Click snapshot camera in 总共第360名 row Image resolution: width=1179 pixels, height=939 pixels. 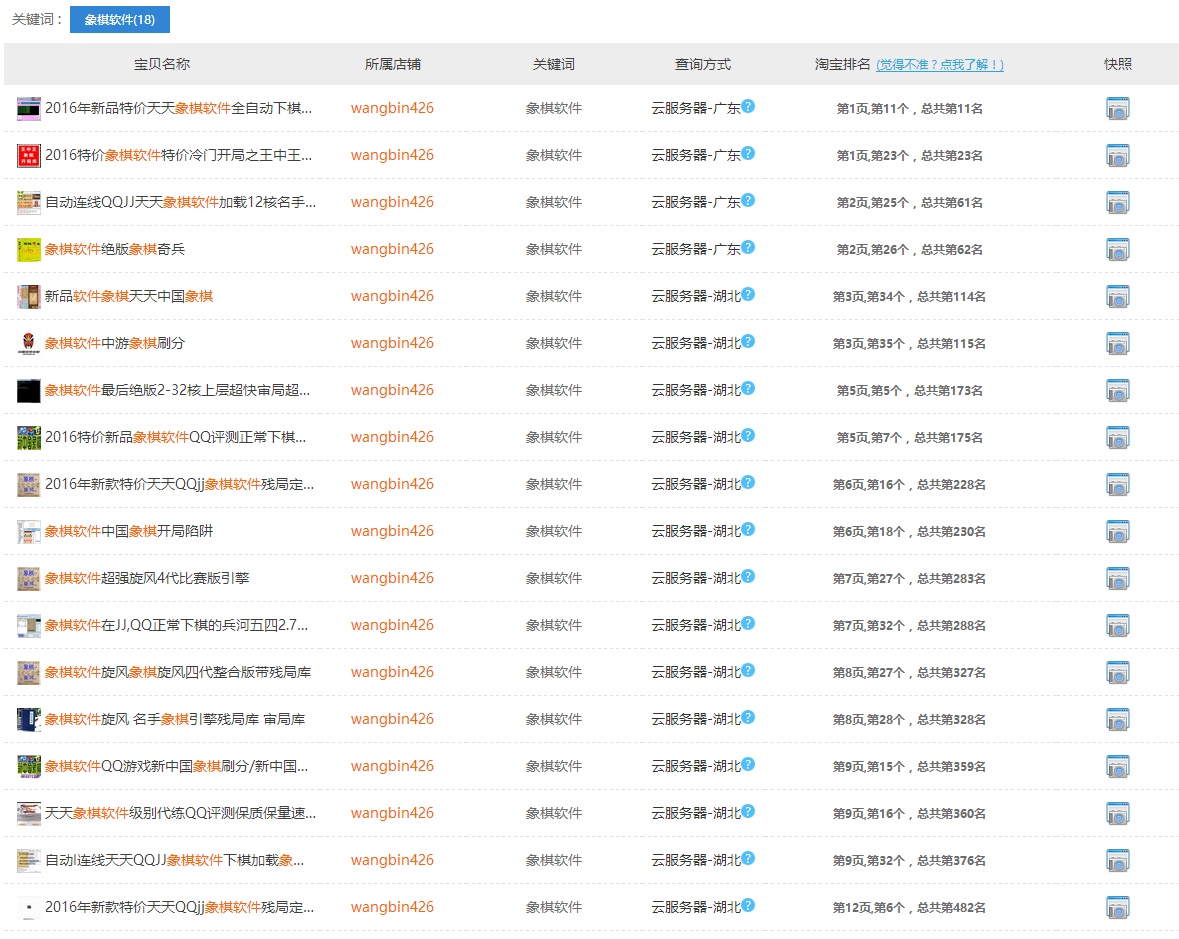coord(1117,813)
